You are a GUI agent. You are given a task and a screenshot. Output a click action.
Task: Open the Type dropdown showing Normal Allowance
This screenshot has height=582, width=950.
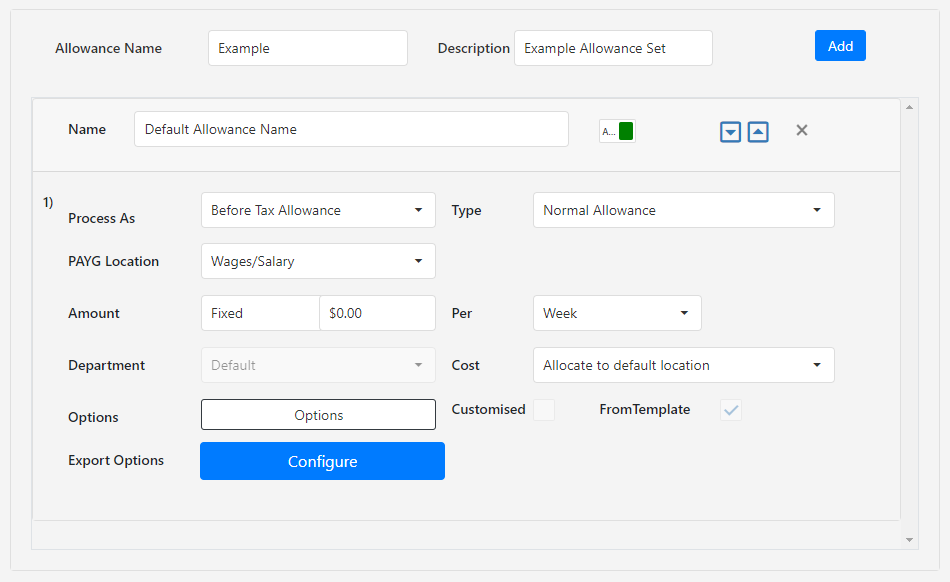(683, 210)
